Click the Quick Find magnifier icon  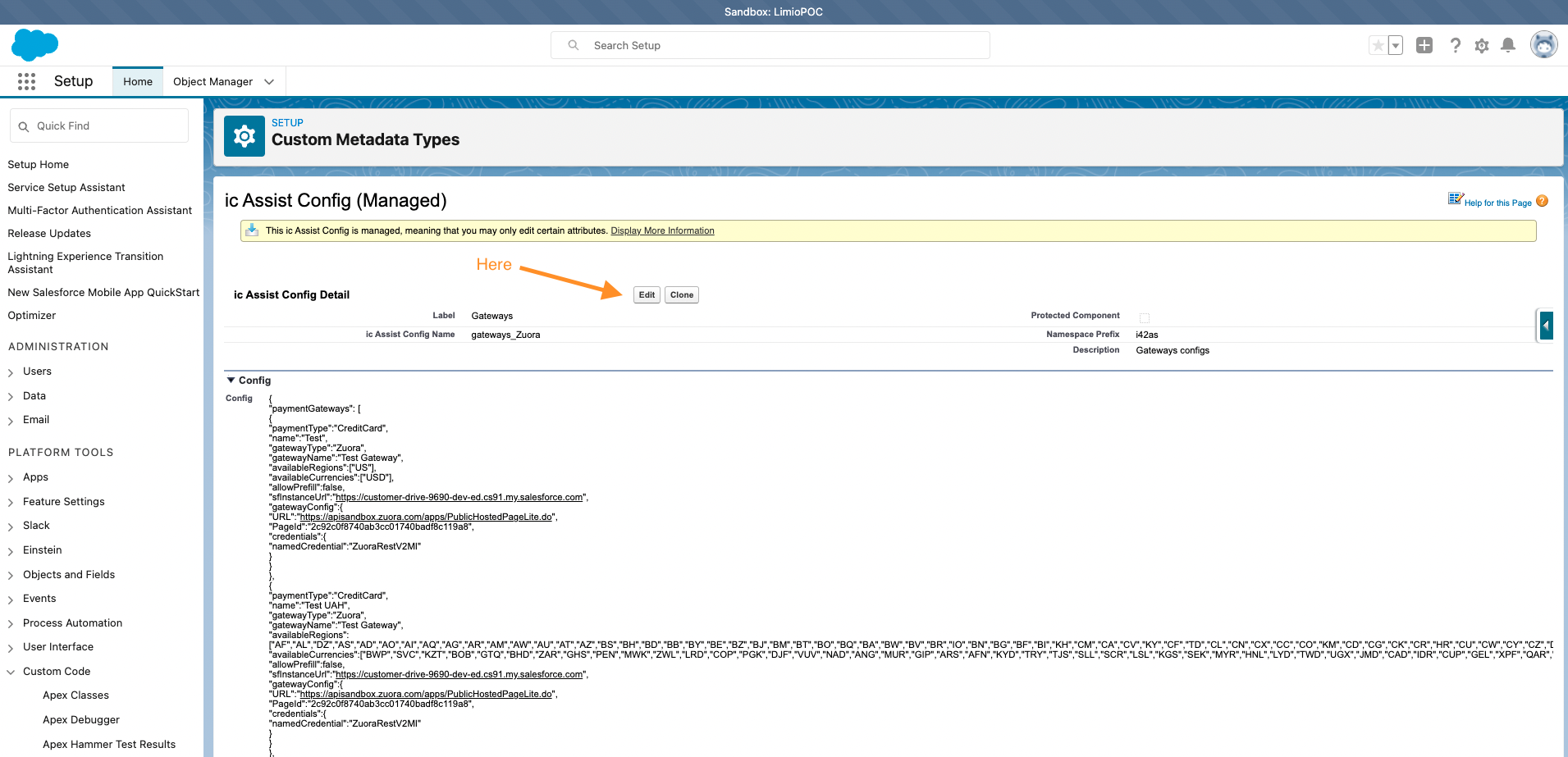tap(24, 126)
